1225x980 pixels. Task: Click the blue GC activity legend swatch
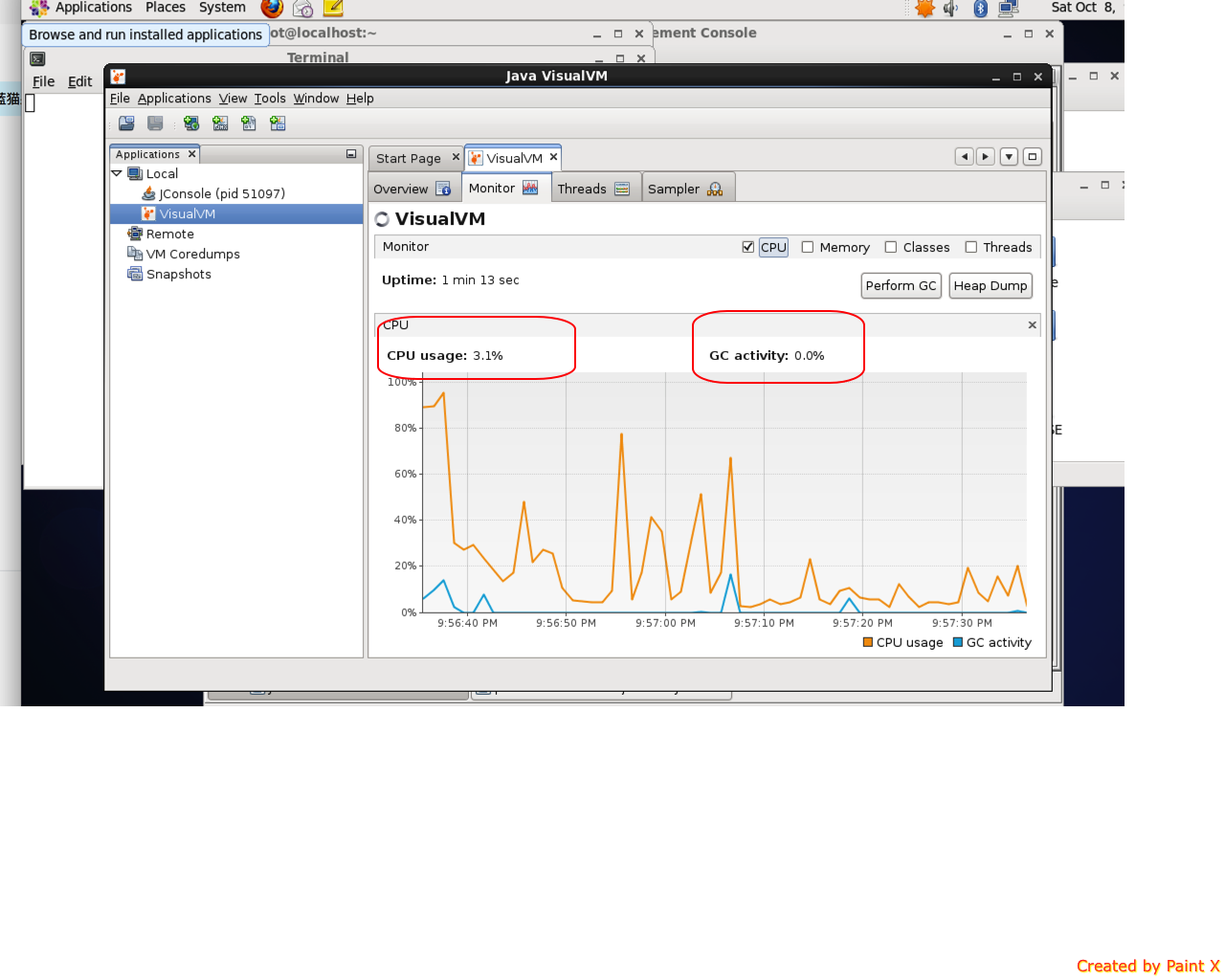coord(958,642)
